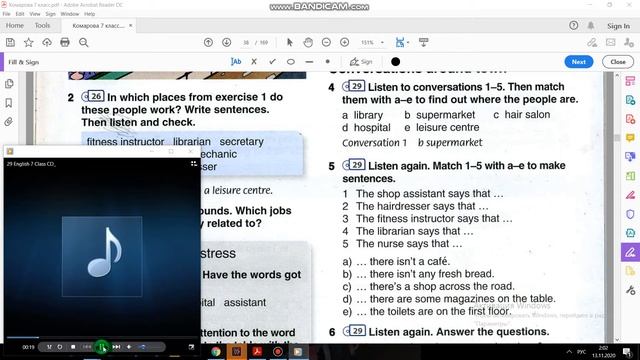Select the circle annotation tool
This screenshot has height=360, width=640.
(x=291, y=62)
